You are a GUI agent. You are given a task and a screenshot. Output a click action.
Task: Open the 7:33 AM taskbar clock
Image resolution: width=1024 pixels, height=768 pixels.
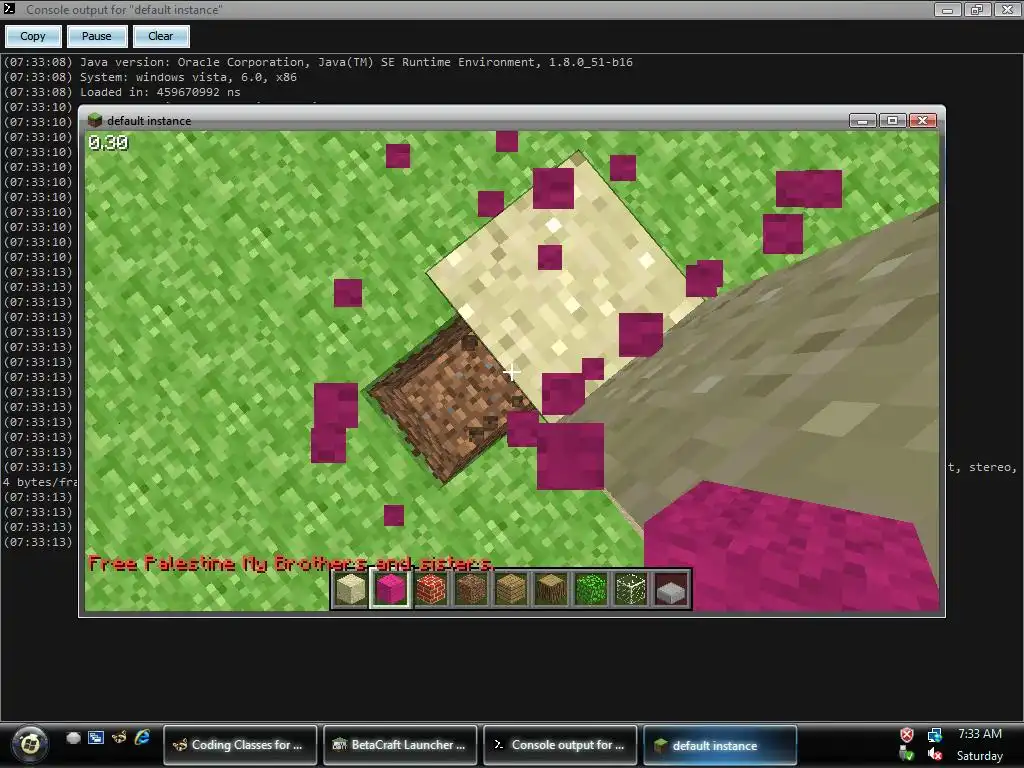point(980,733)
